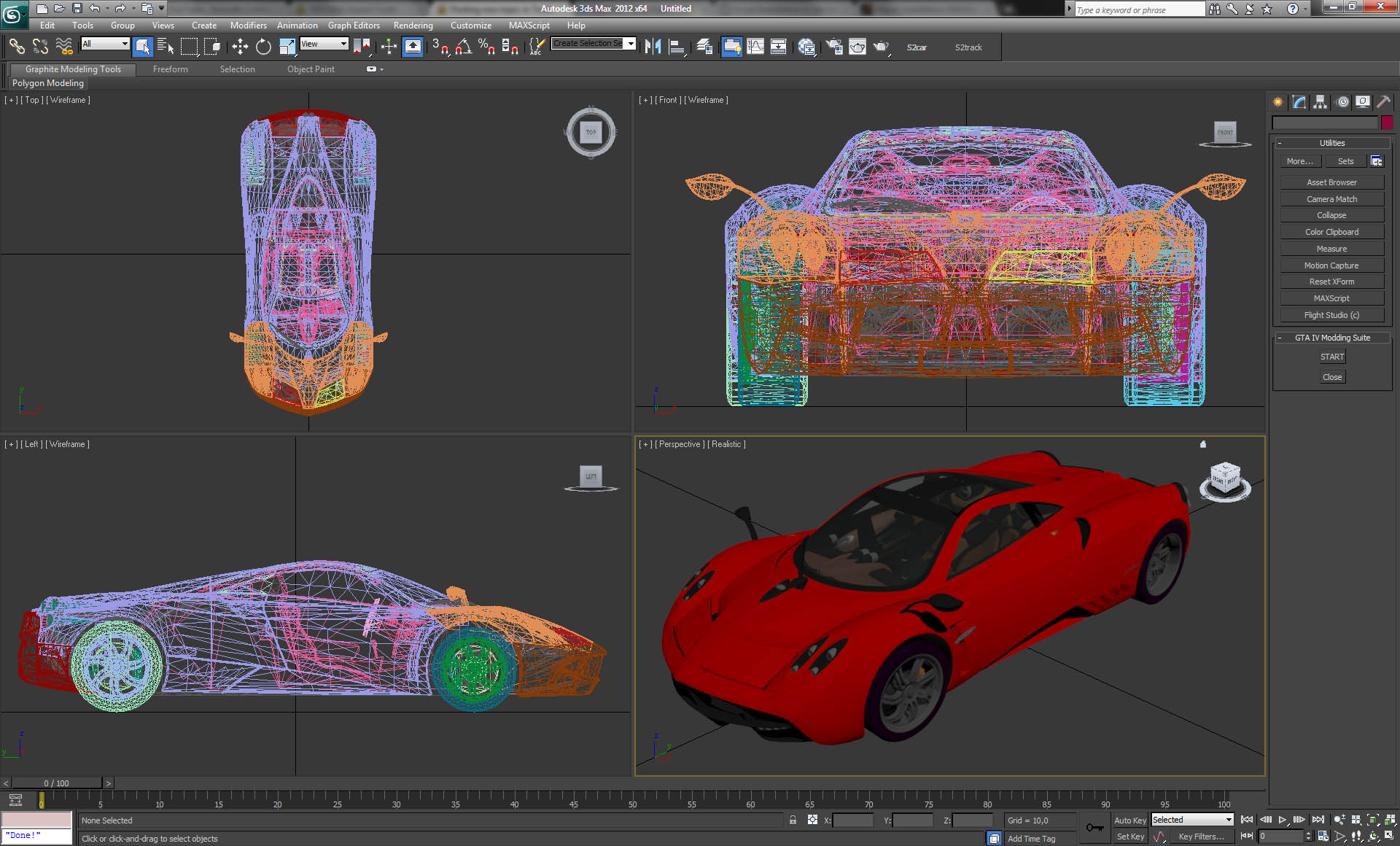Open the View reference coordinate dropdown

pyautogui.click(x=324, y=44)
